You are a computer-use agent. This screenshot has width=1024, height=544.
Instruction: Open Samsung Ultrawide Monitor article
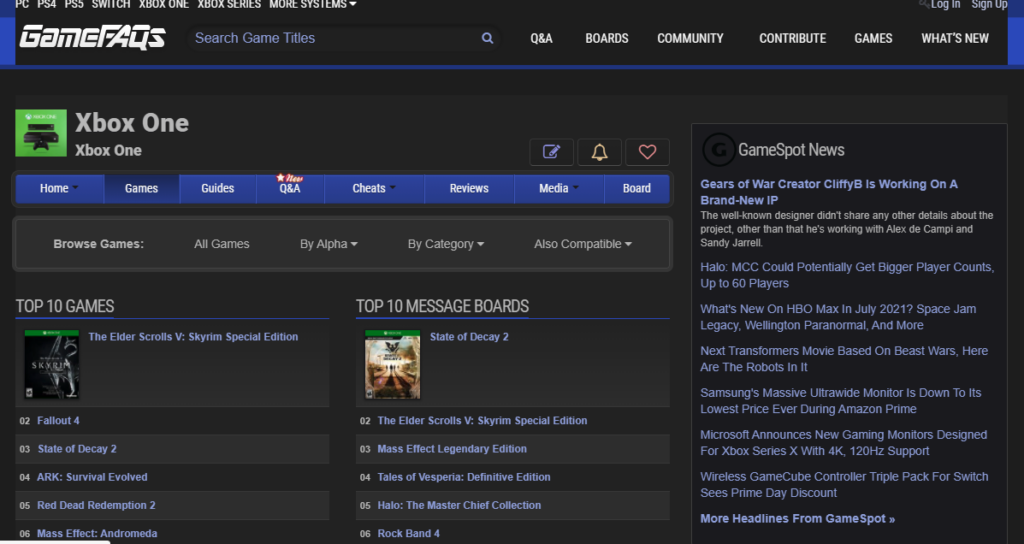(840, 400)
